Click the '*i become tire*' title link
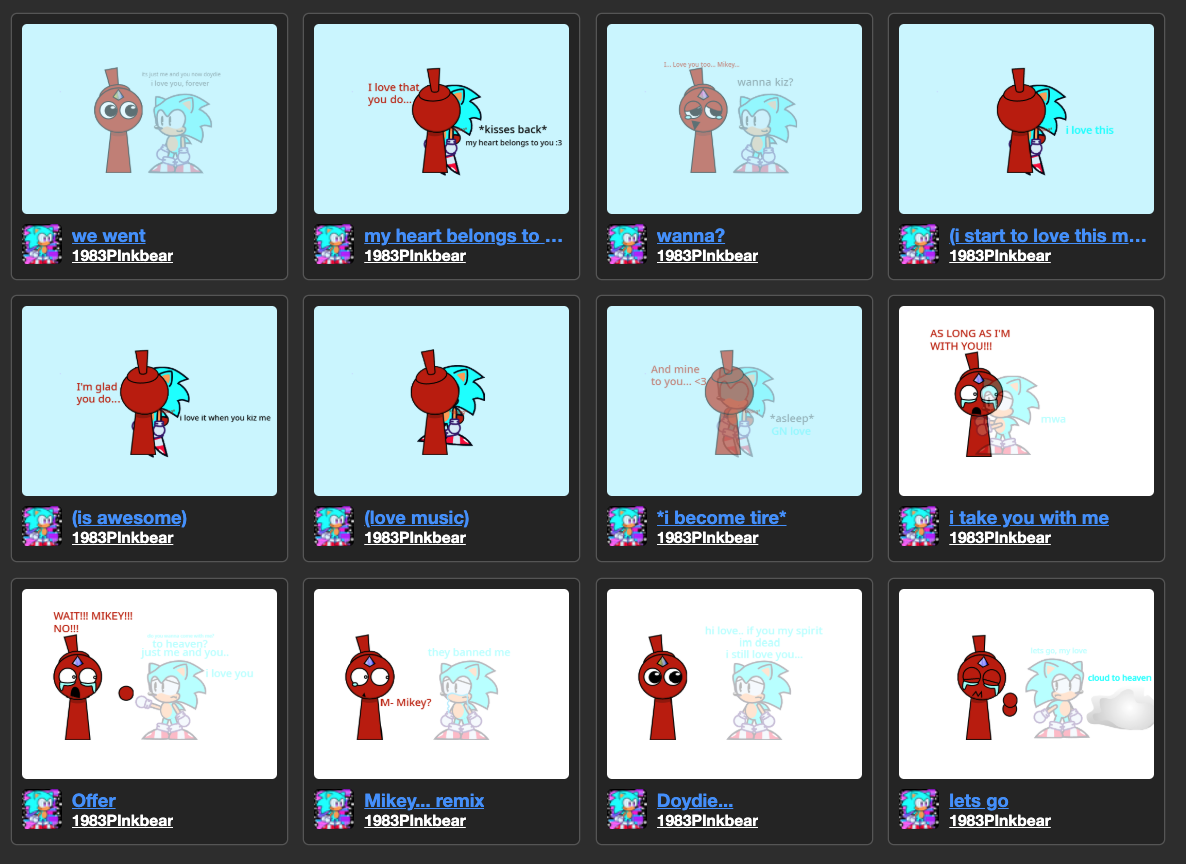 722,518
